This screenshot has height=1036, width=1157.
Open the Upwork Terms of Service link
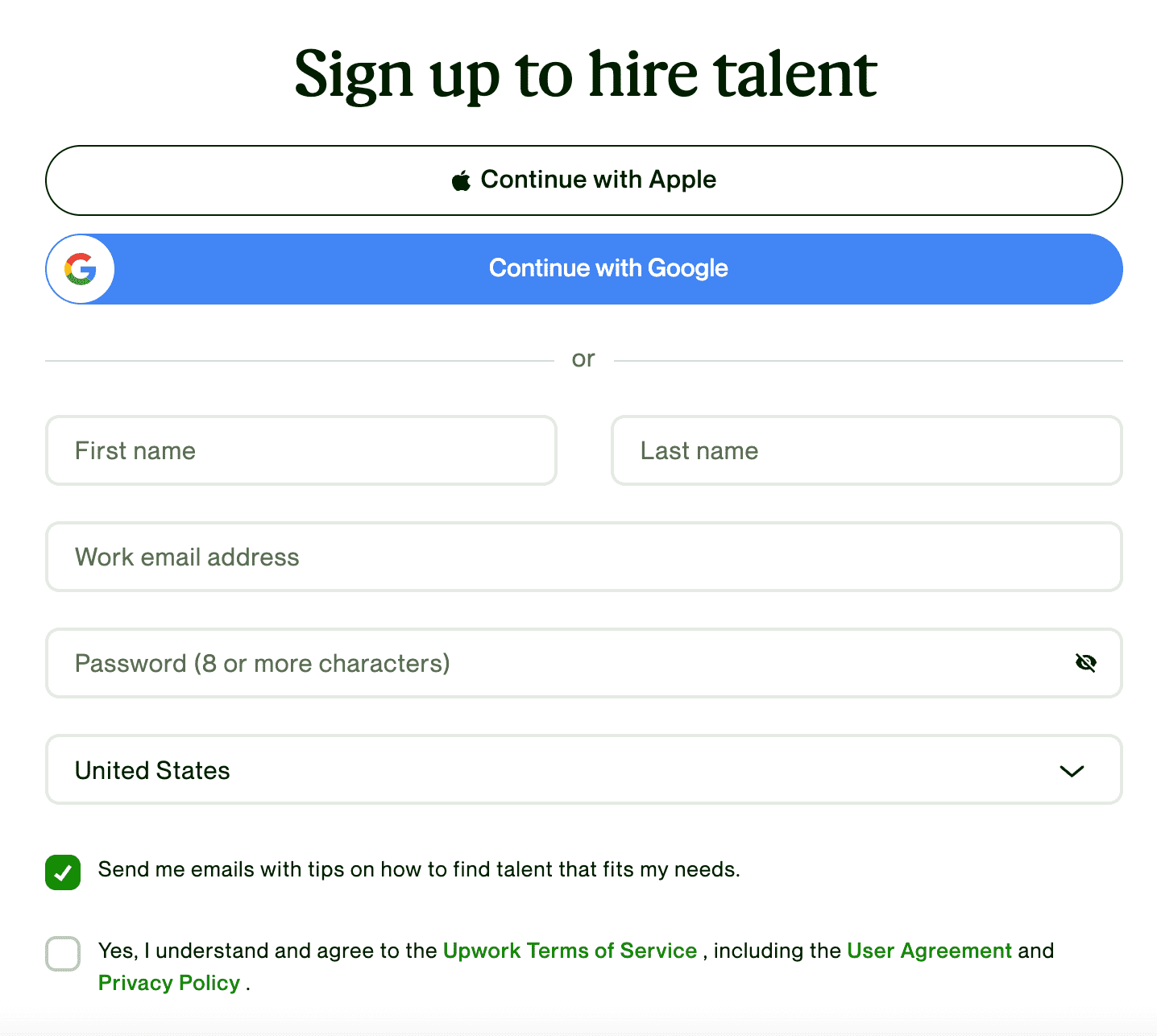click(x=570, y=951)
